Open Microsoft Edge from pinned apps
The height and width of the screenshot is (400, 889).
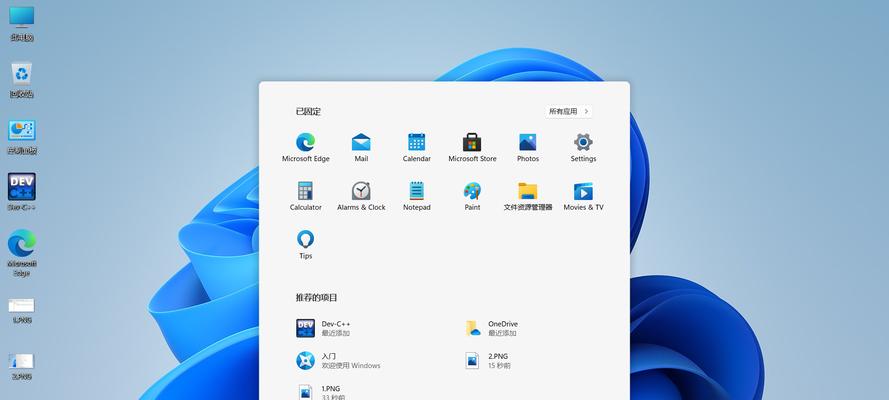306,147
